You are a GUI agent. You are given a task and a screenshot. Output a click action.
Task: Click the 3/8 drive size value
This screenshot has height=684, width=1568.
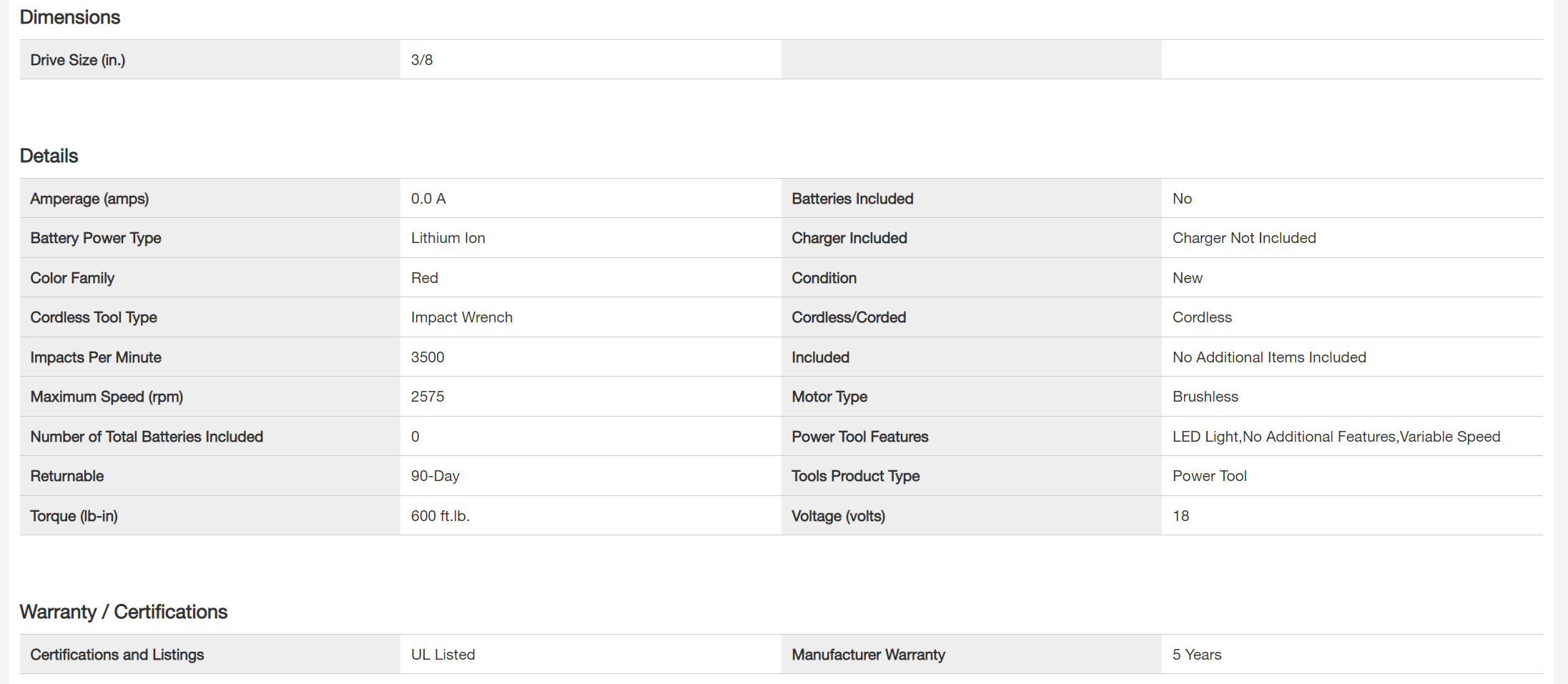tap(422, 60)
